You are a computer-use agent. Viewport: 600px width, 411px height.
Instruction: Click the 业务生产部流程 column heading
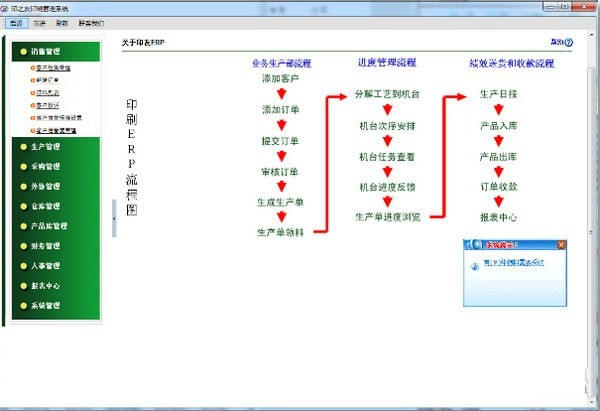[x=282, y=63]
